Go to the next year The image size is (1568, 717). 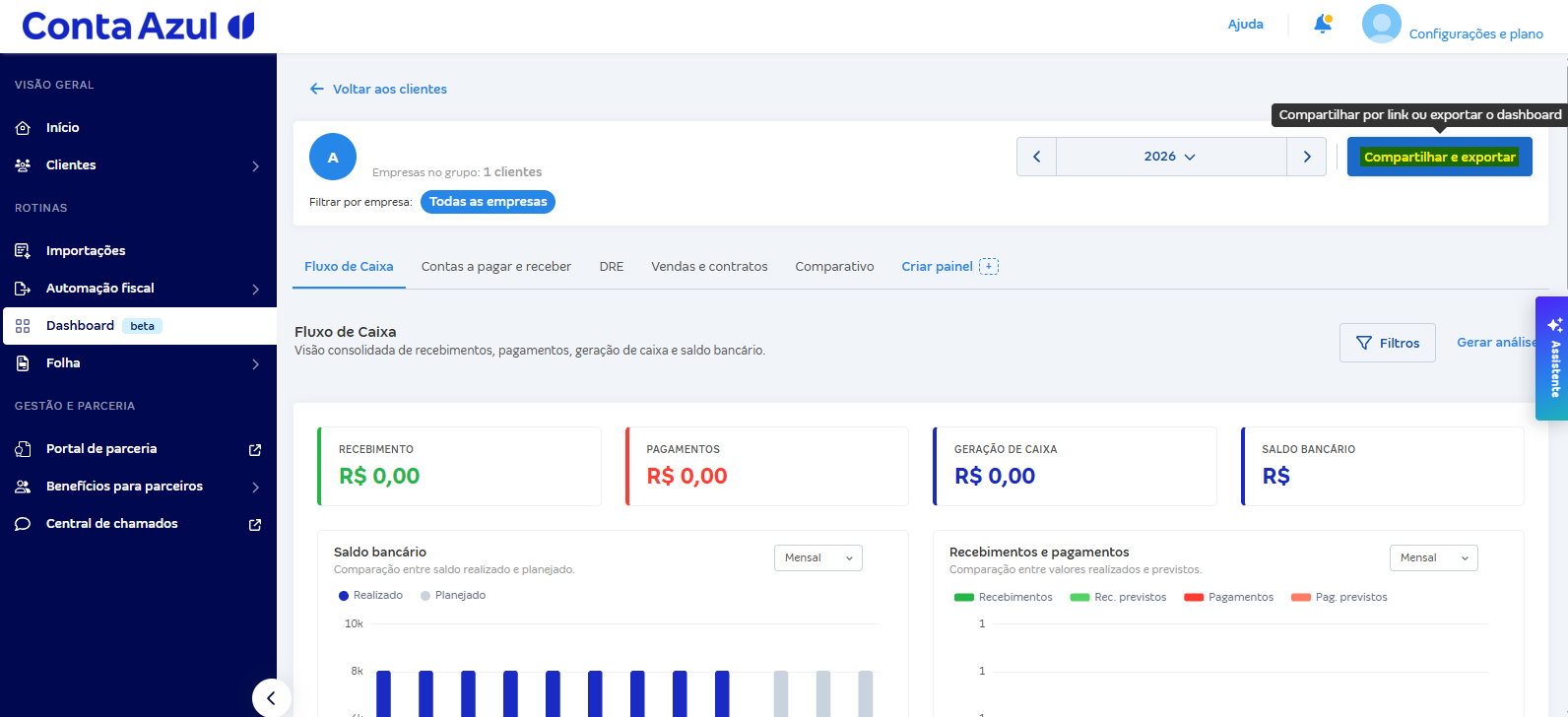[x=1307, y=157]
